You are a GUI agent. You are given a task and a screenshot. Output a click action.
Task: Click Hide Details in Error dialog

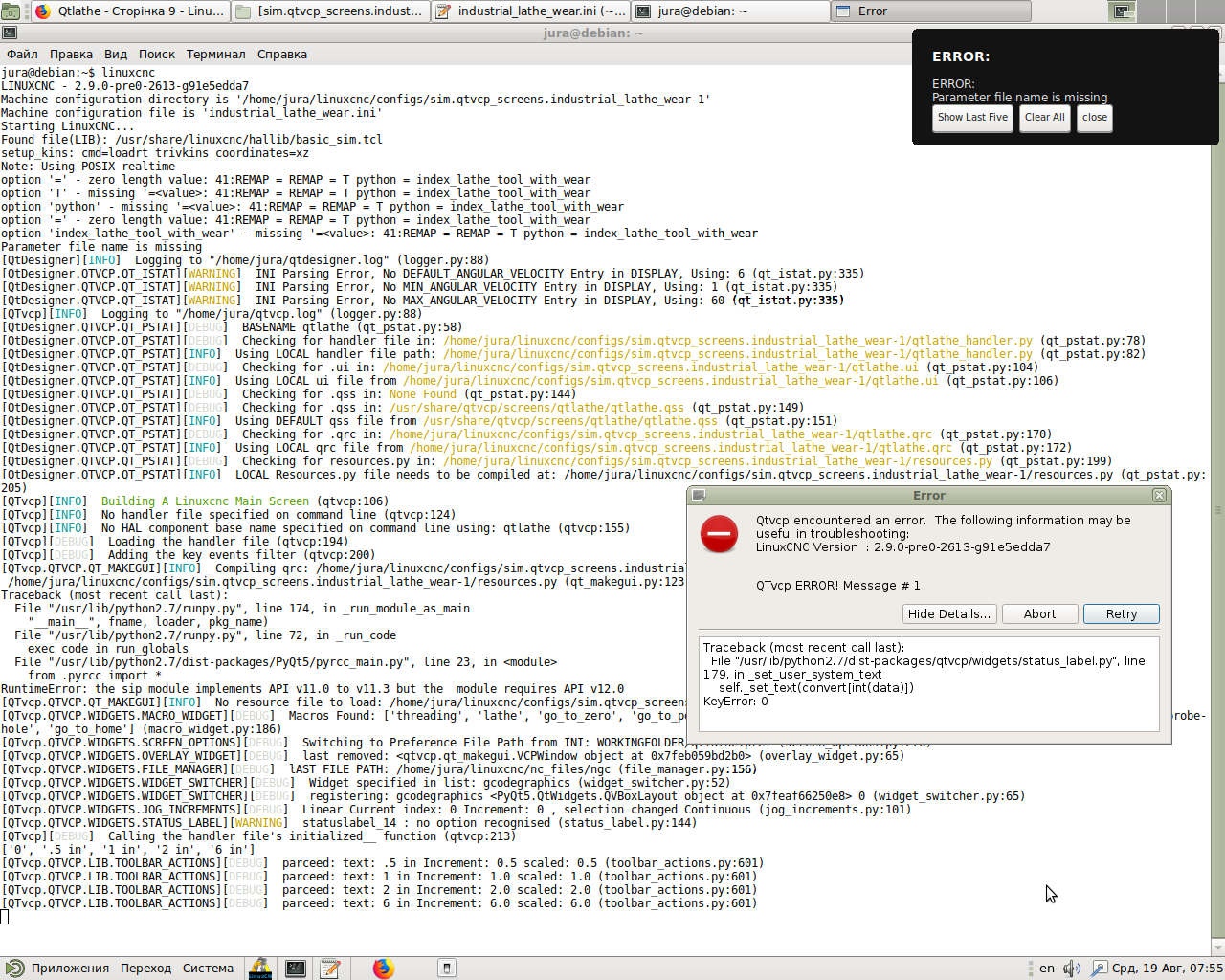click(949, 614)
